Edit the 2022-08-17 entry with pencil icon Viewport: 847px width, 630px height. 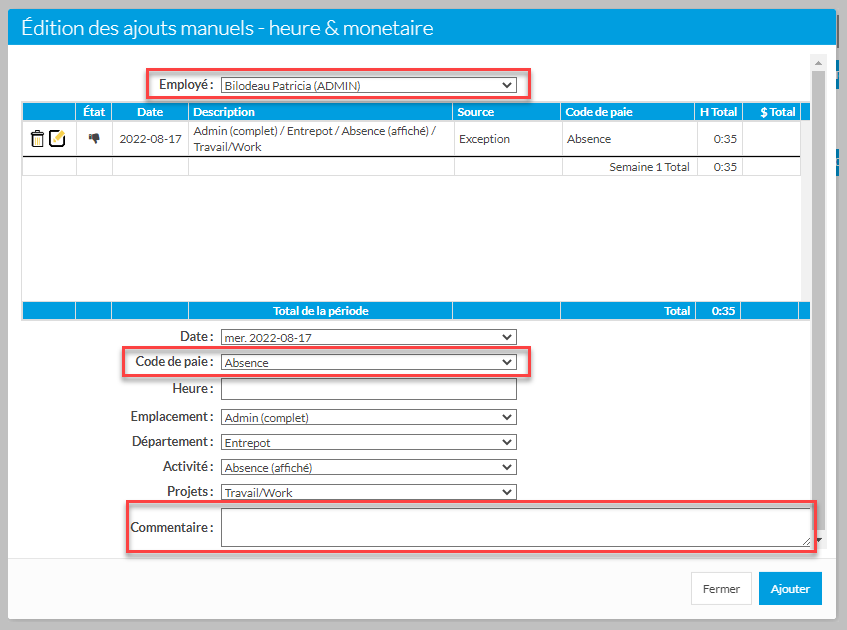(57, 138)
